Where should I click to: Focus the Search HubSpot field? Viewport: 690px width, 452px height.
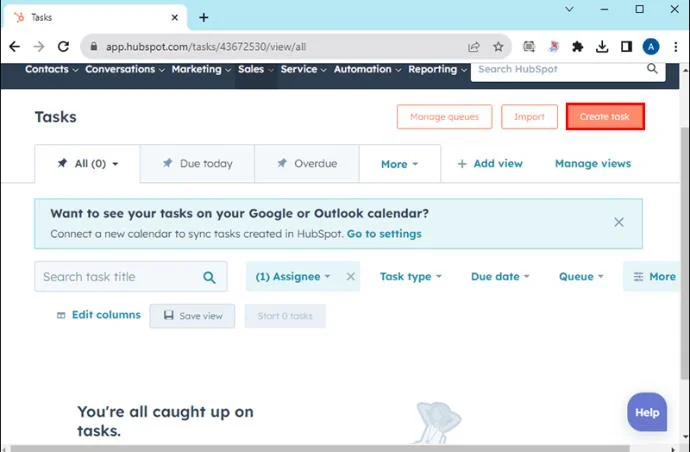tap(568, 70)
